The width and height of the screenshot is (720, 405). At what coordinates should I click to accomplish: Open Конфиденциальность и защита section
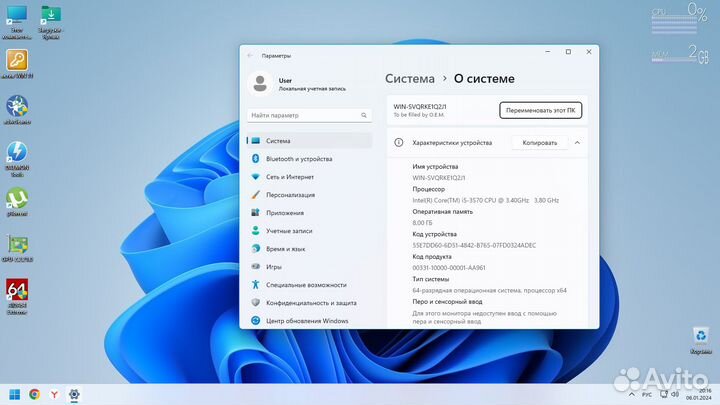coord(309,303)
